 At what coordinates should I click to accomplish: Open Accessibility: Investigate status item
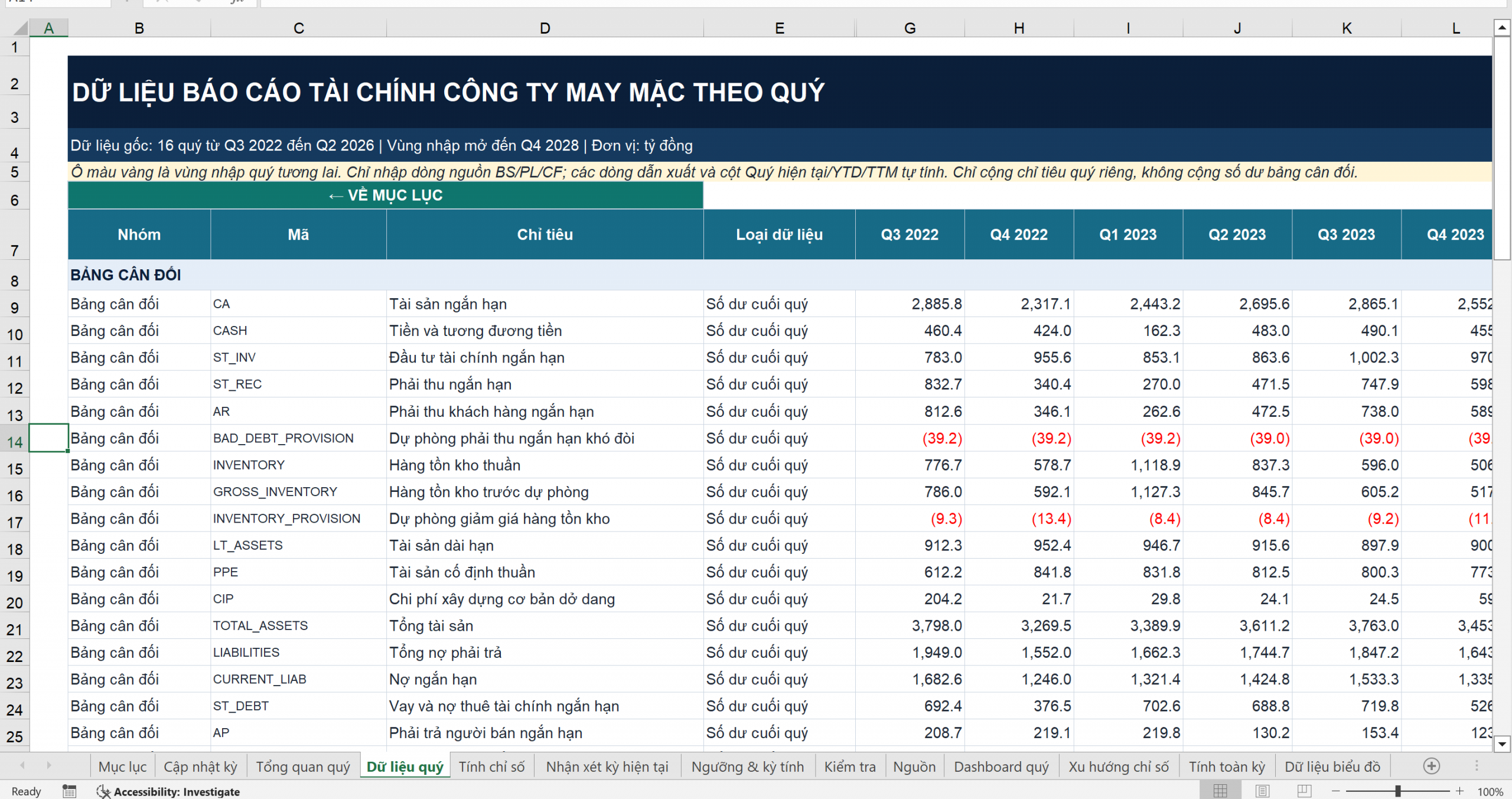pos(168,791)
